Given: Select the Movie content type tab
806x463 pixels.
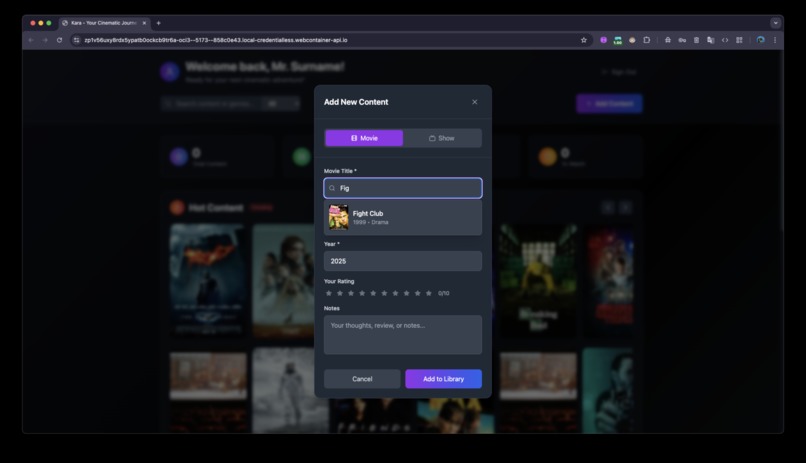Looking at the screenshot, I should pyautogui.click(x=364, y=138).
